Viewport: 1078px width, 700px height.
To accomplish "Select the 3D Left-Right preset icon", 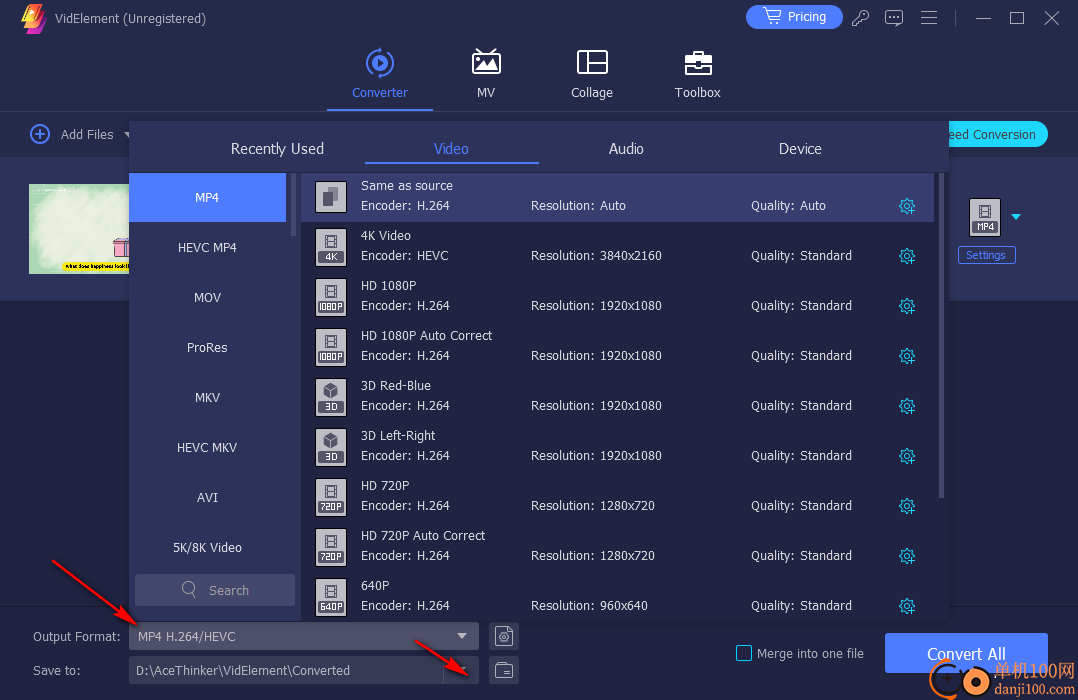I will click(x=331, y=447).
